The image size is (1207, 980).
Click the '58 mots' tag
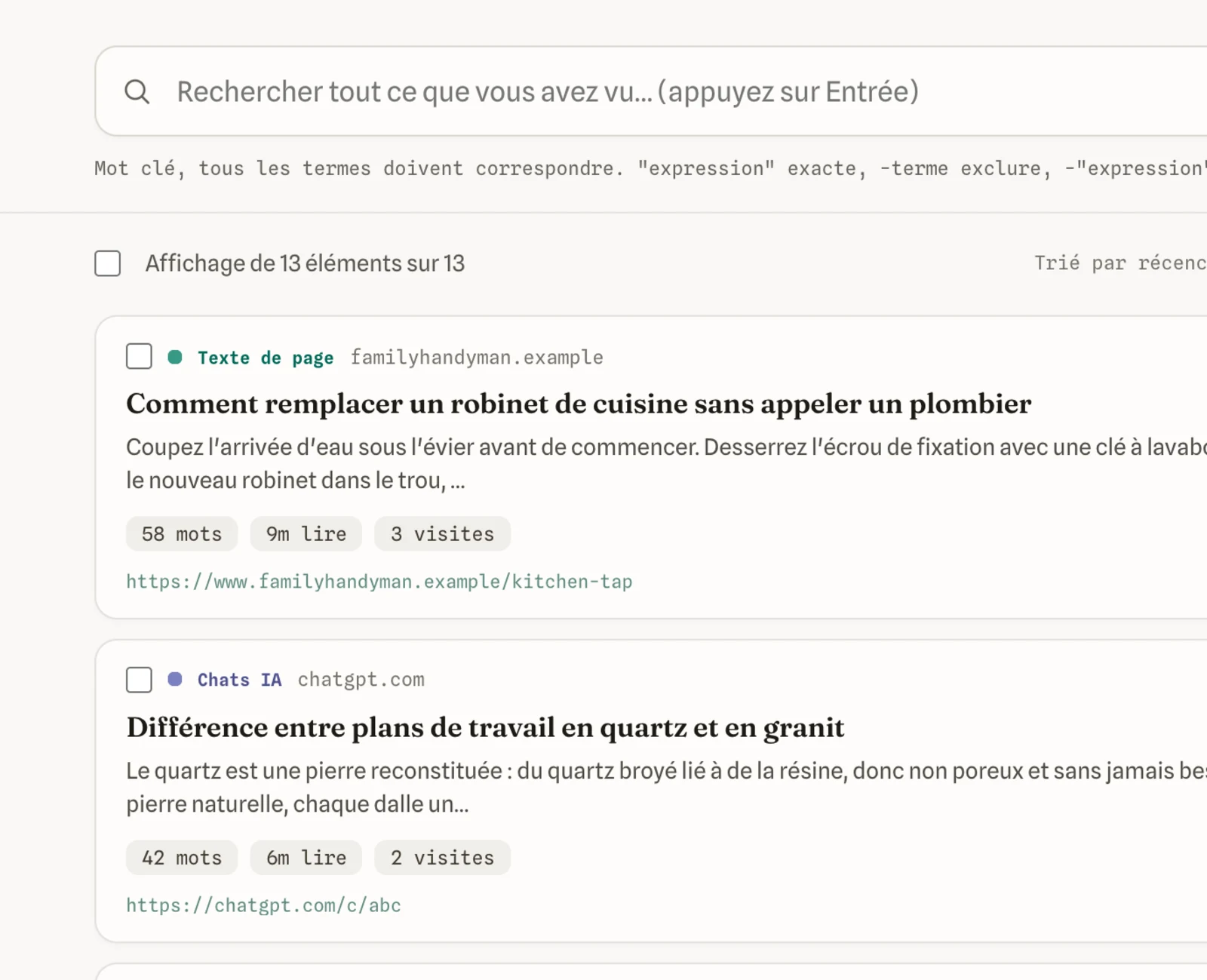tap(182, 534)
